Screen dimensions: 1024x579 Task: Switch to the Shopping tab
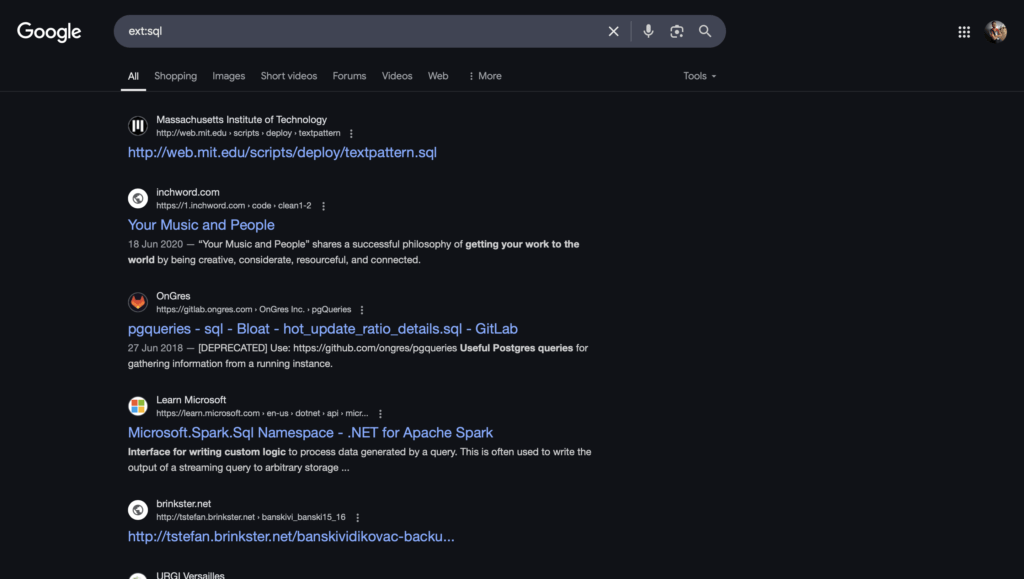click(176, 76)
